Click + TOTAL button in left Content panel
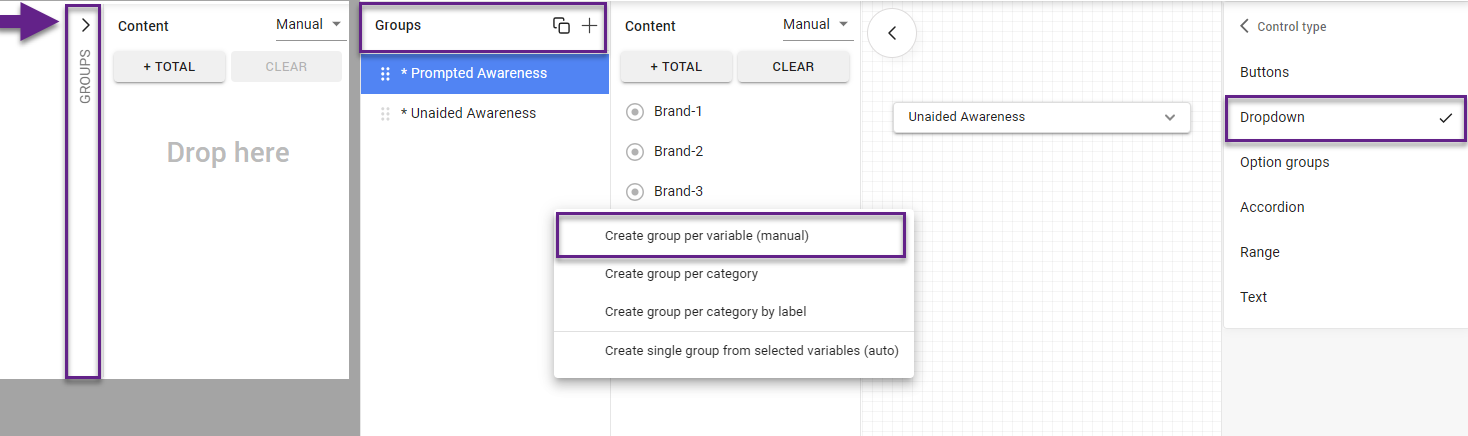 169,67
